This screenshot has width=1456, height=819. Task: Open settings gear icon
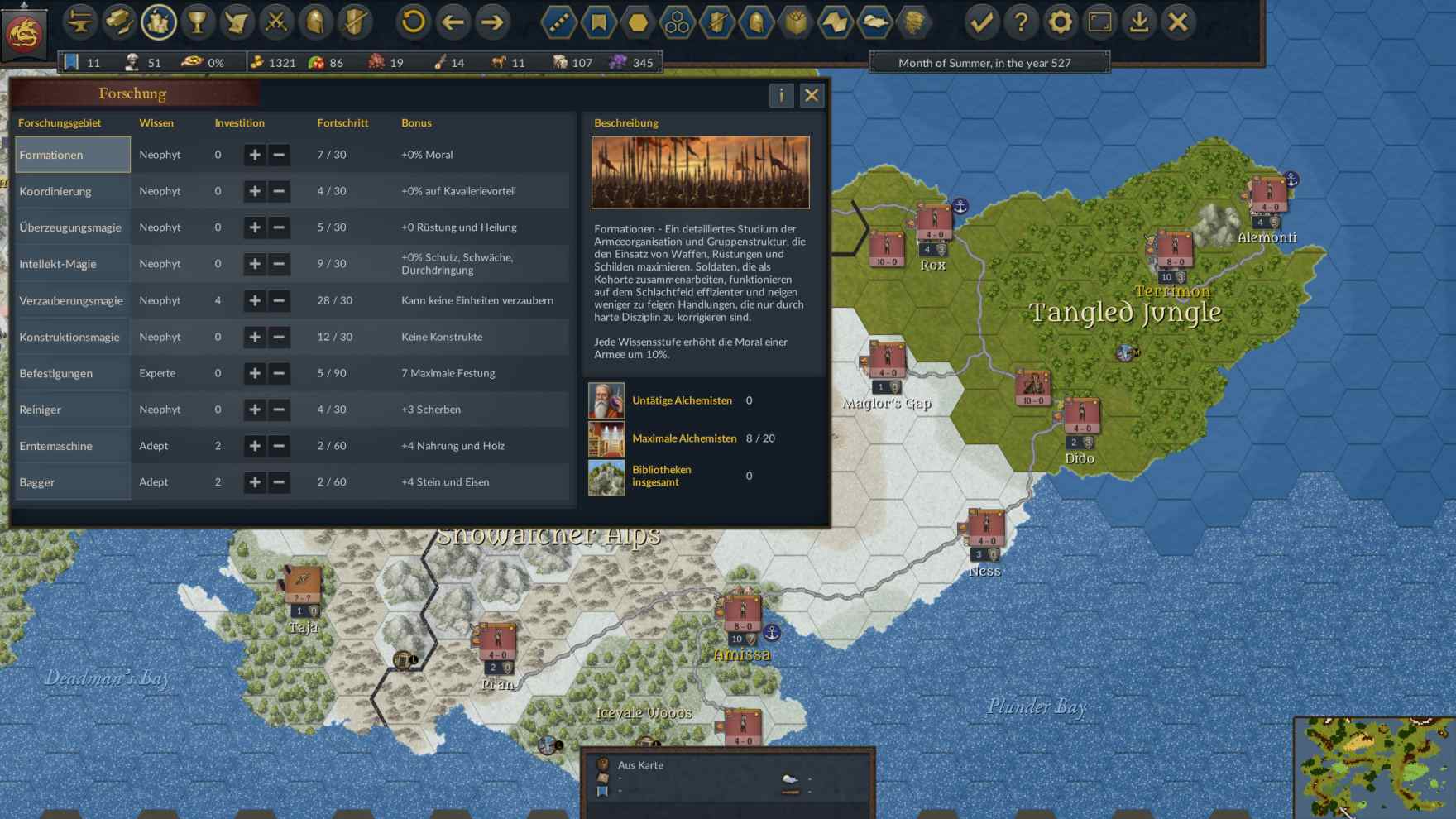tap(1060, 22)
